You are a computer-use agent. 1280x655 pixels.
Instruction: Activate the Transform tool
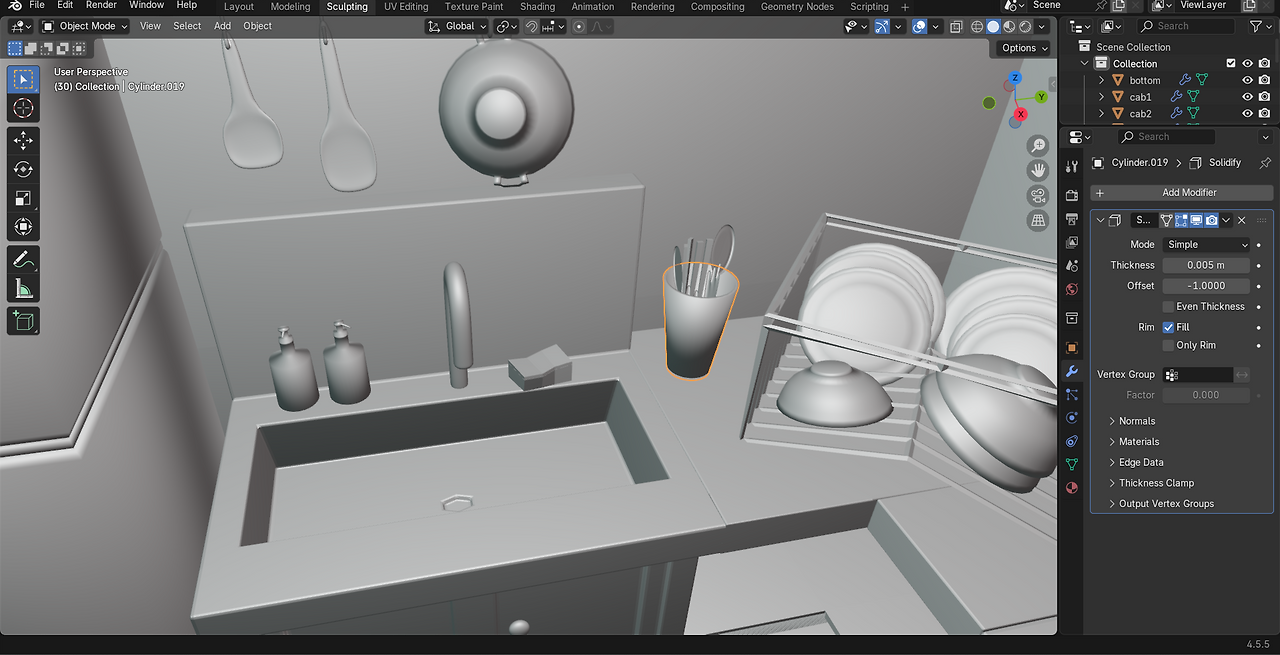click(x=24, y=228)
